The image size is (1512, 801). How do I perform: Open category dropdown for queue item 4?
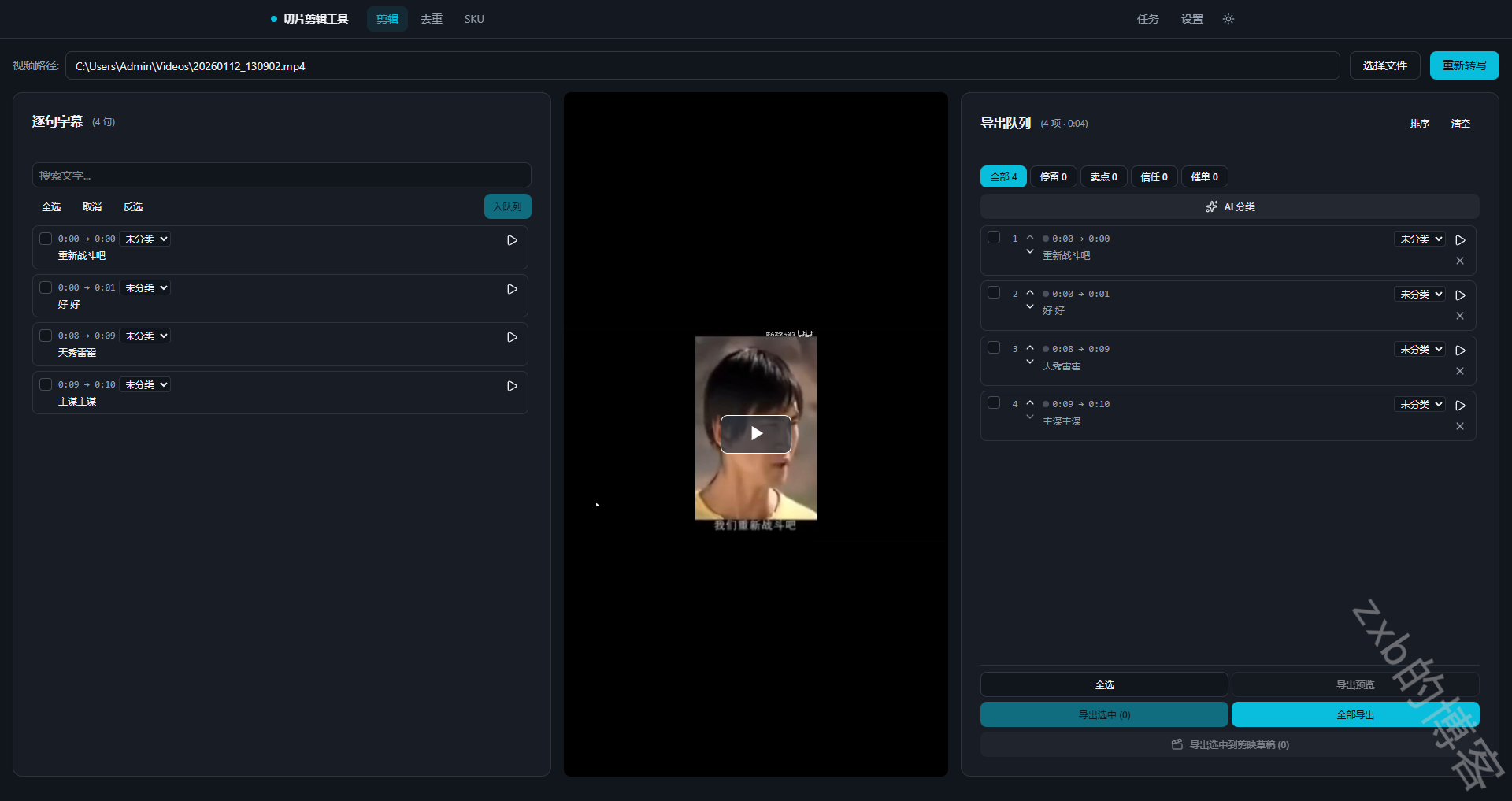point(1421,404)
